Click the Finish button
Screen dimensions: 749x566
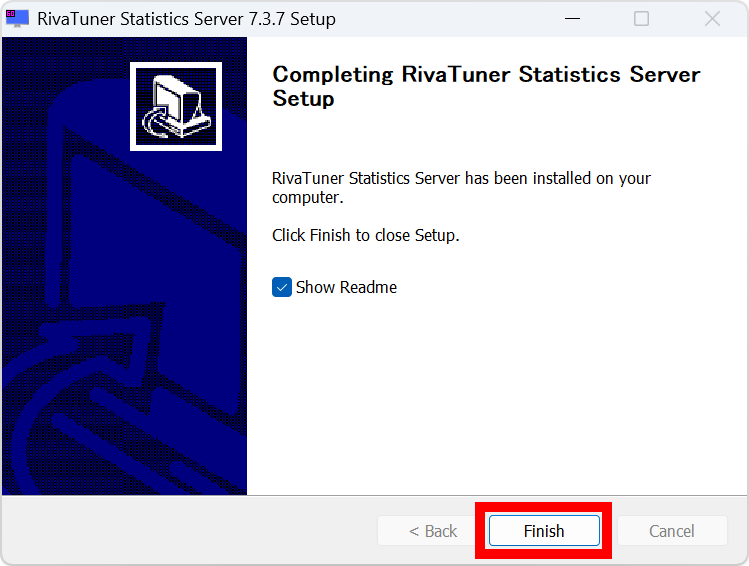pos(544,531)
